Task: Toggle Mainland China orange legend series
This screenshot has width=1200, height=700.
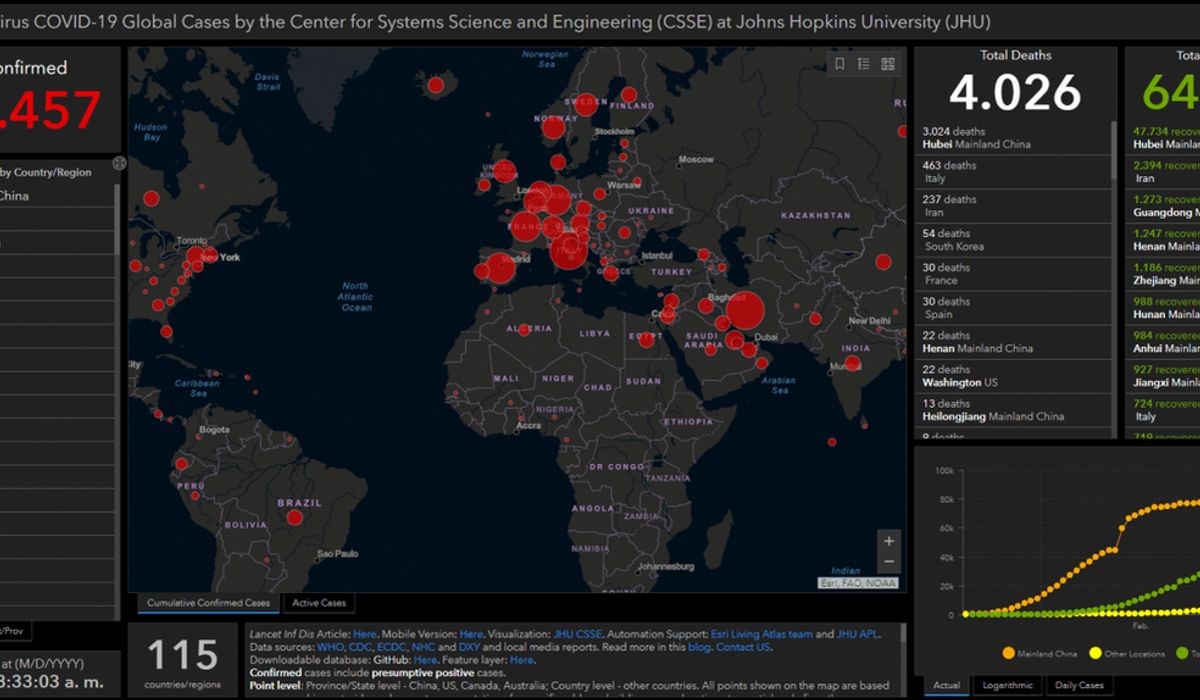Action: pyautogui.click(x=1040, y=654)
